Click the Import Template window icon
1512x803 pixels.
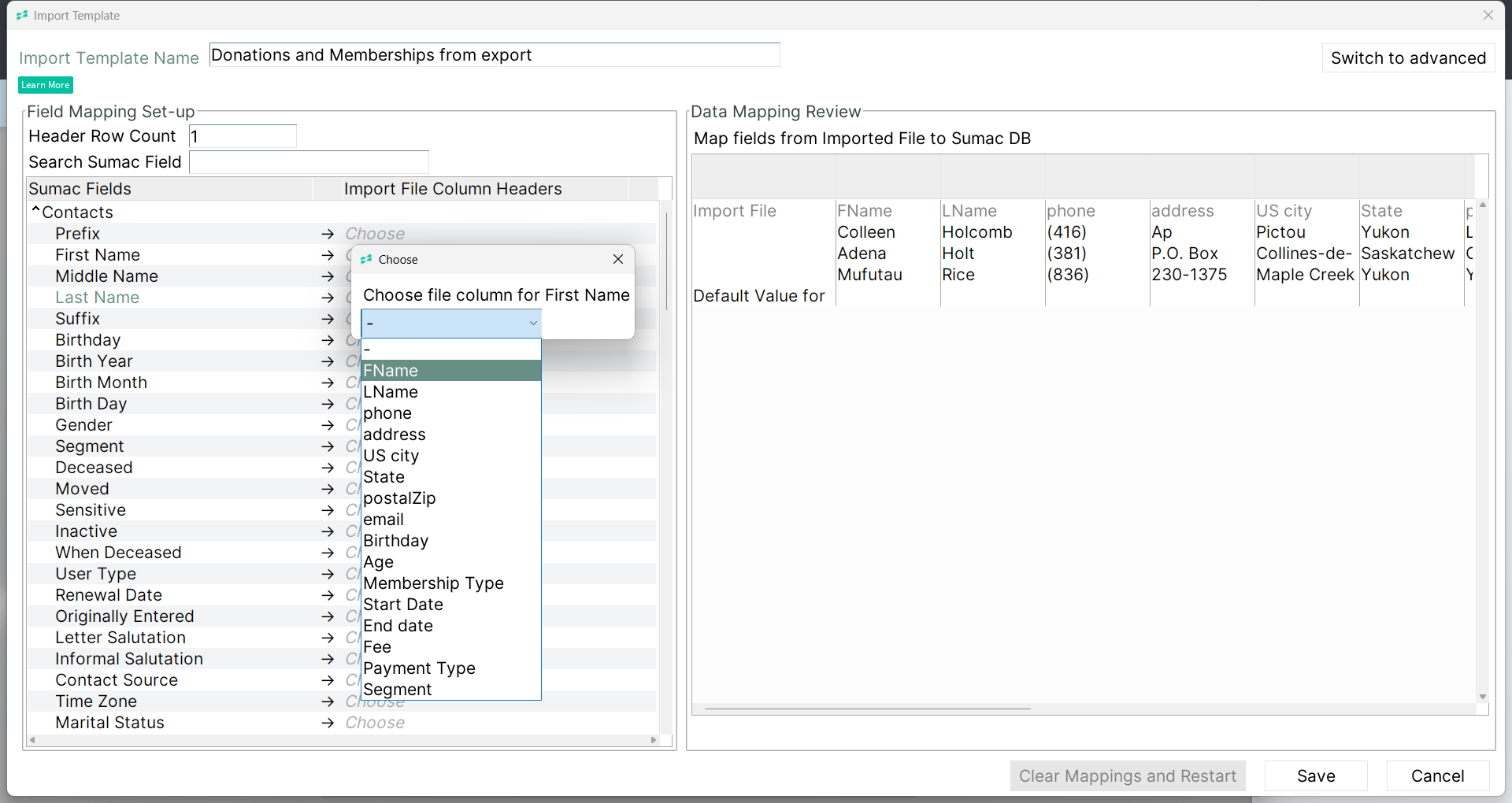tap(22, 15)
